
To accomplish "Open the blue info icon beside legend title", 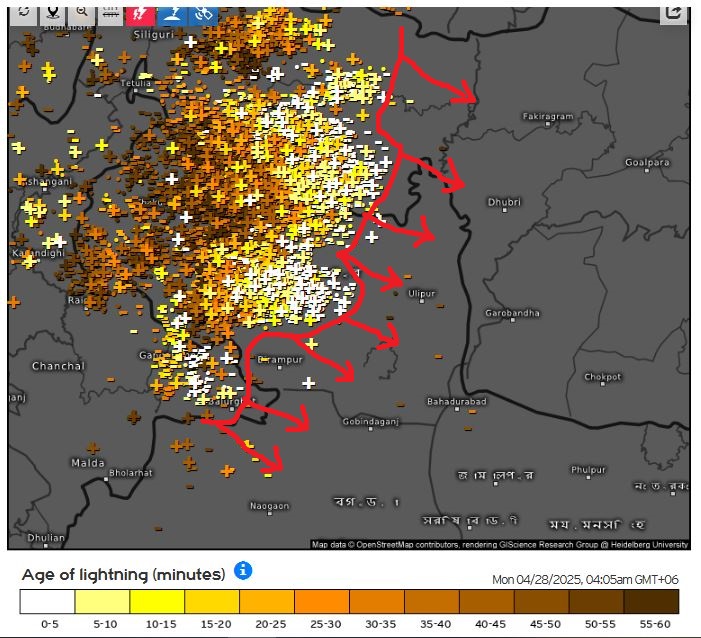I will coord(243,571).
